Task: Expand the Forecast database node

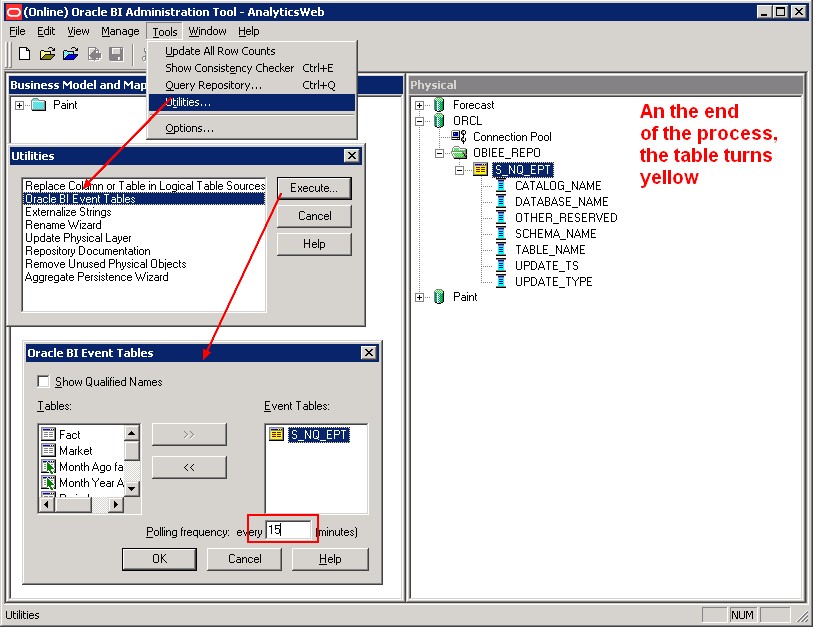Action: (419, 105)
